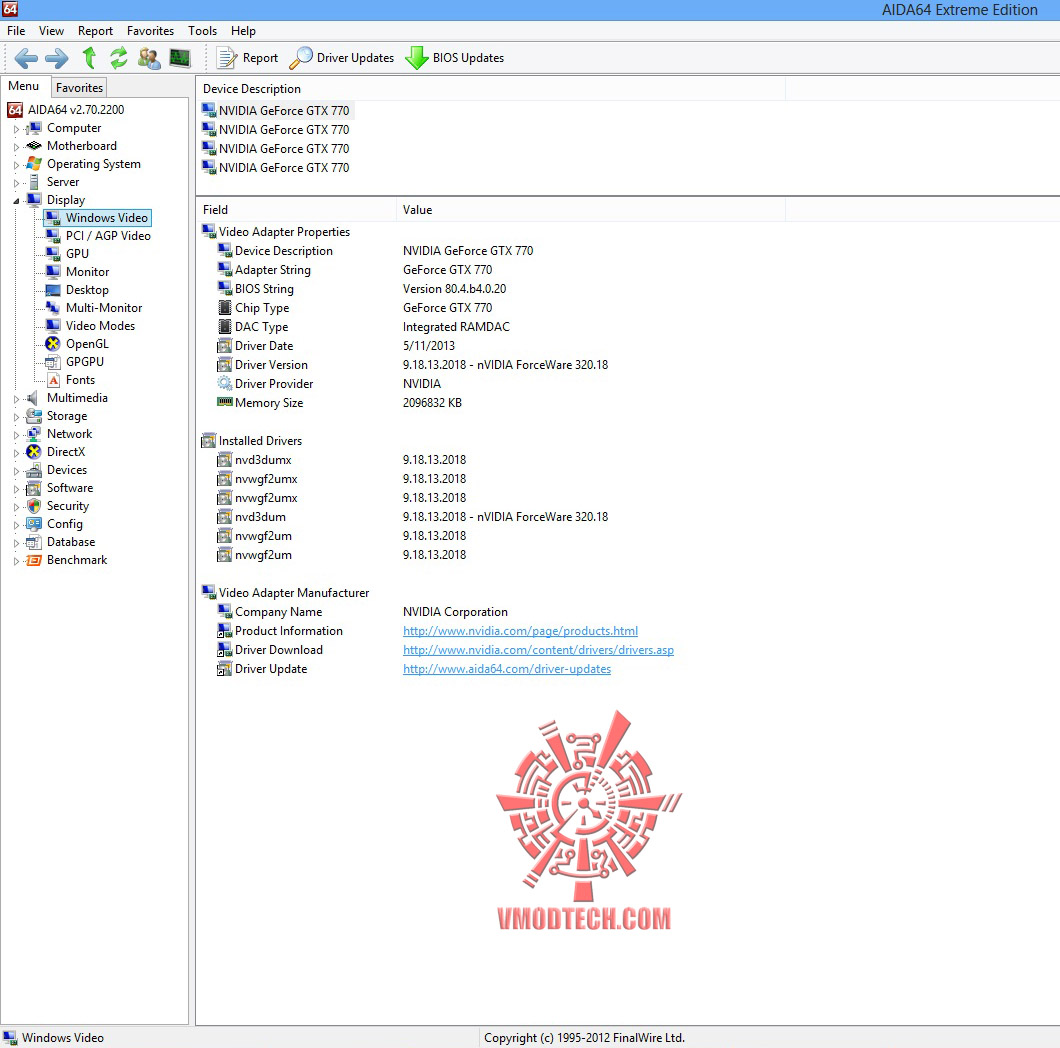Expand the Motherboard tree node

point(16,147)
